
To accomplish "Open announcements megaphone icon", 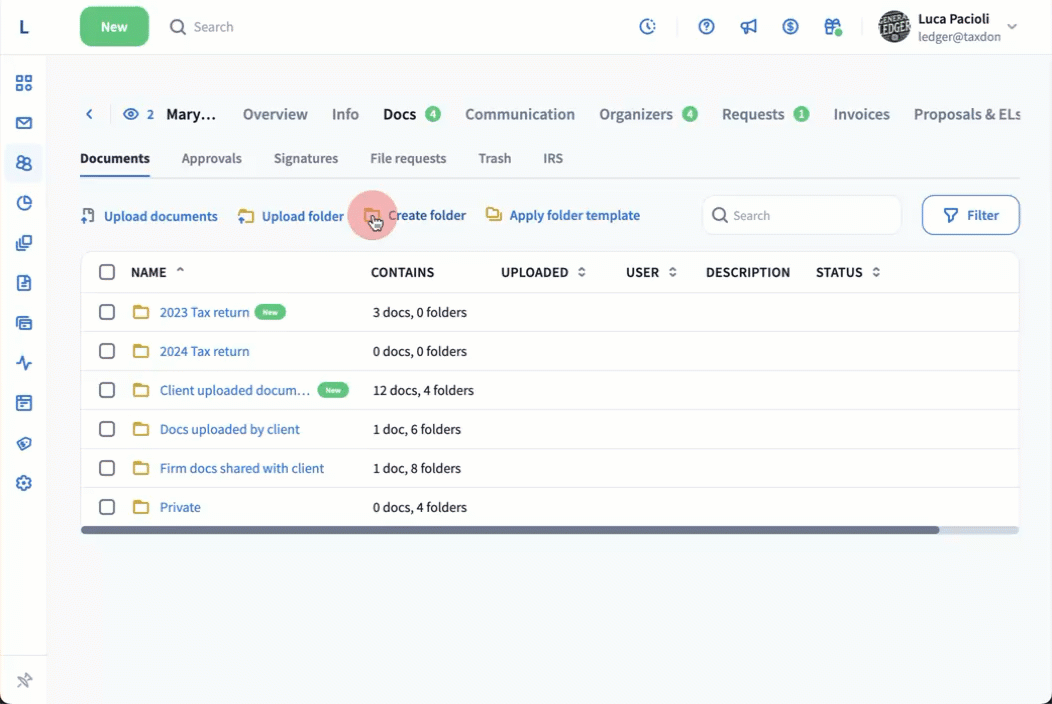I will click(748, 27).
